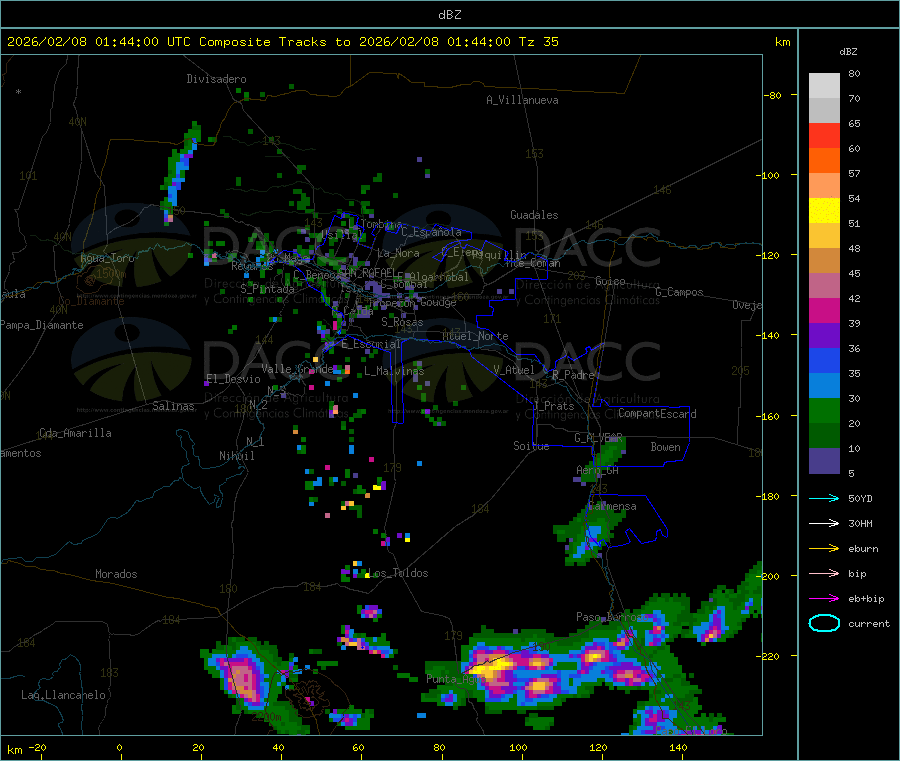Click the Lag.Llancanelo map label
Image resolution: width=900 pixels, height=761 pixels.
pyautogui.click(x=64, y=695)
